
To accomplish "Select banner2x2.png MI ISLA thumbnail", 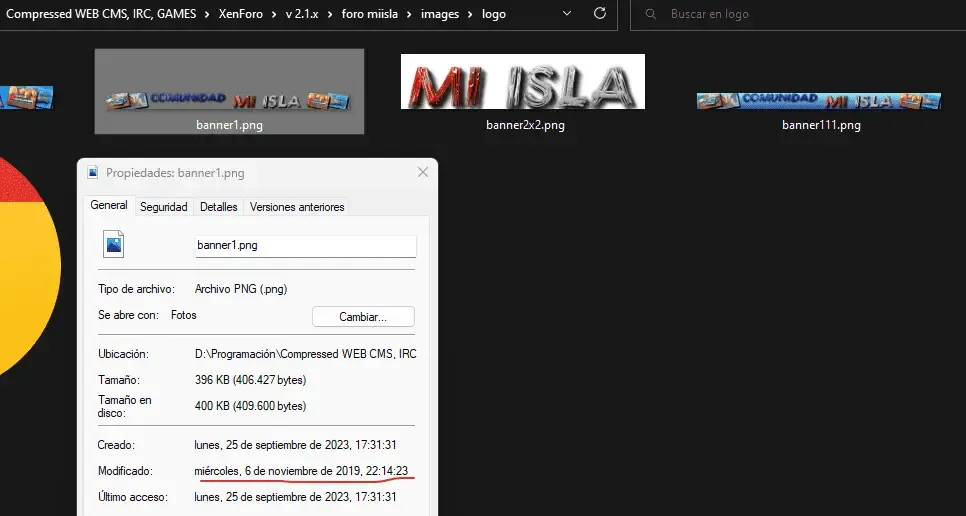I will 523,81.
